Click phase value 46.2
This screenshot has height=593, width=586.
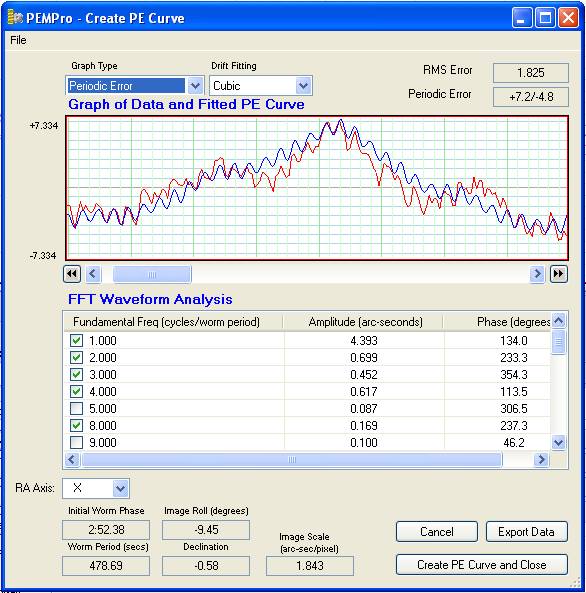pos(514,443)
